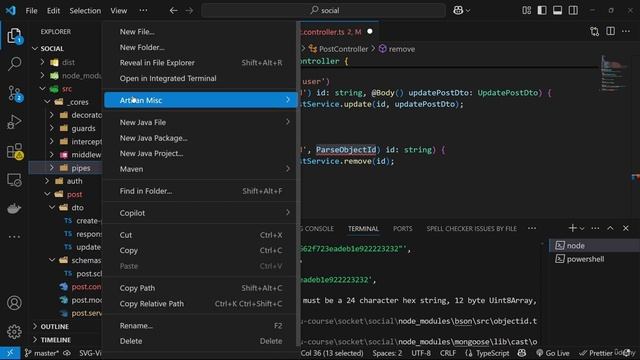Show additional views ellipsis in activity bar
This screenshot has height=360, width=640.
pos(14,236)
